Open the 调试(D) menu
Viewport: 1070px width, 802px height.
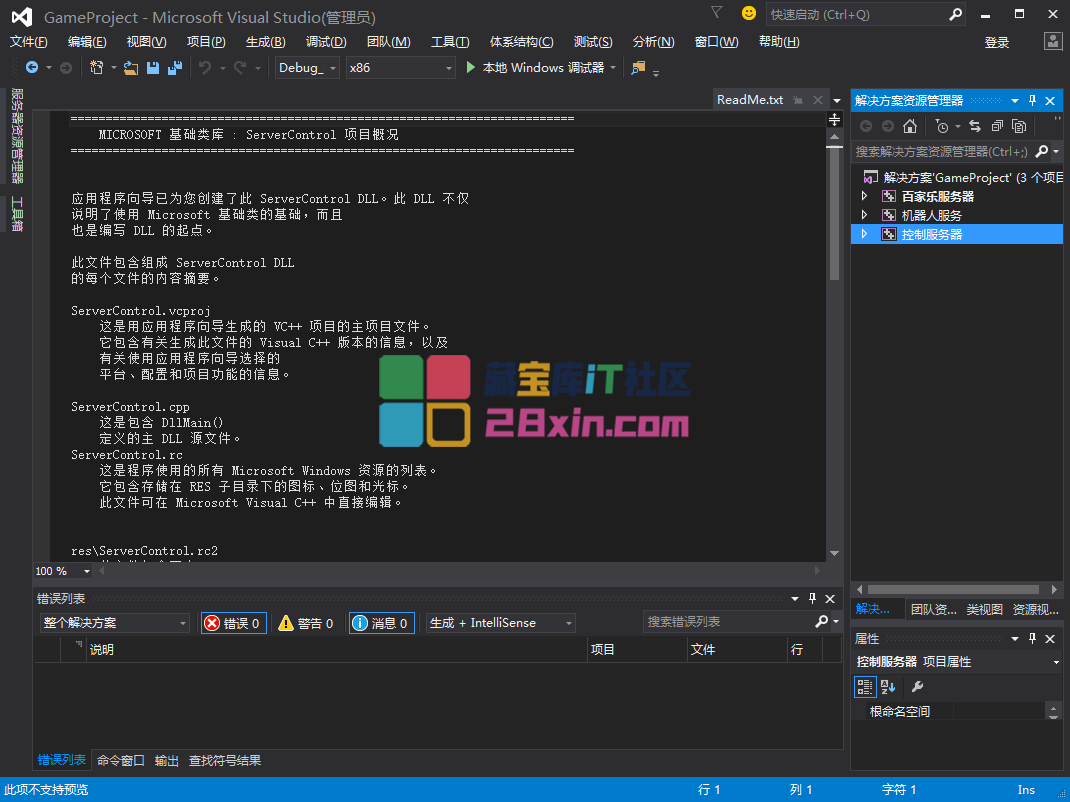tap(326, 42)
